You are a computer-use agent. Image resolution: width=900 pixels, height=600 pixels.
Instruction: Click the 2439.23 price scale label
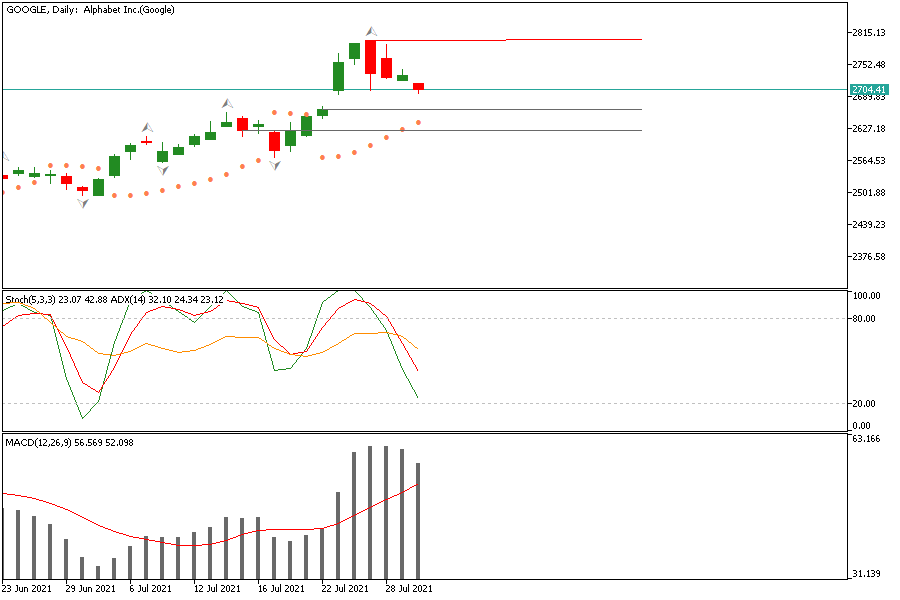tap(868, 224)
